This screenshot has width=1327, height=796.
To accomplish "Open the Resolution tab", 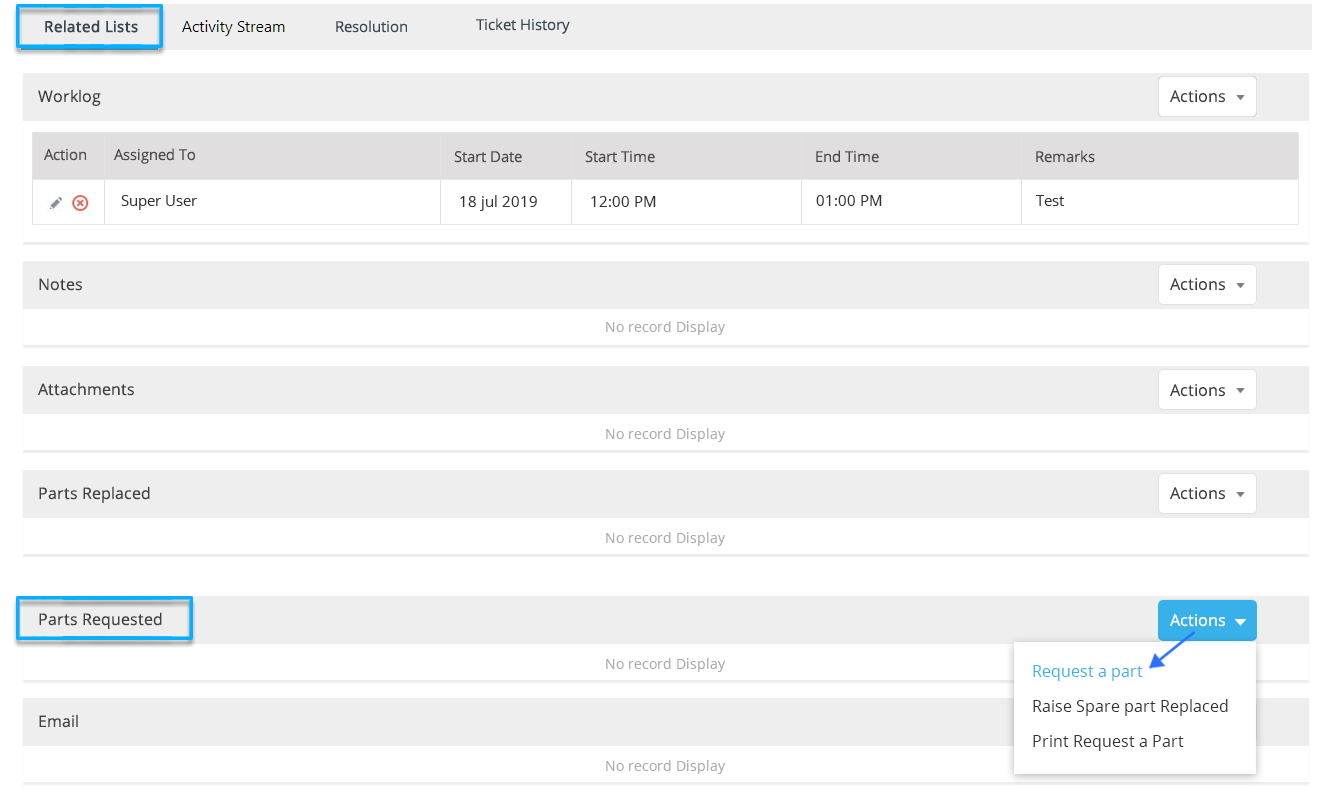I will (371, 27).
